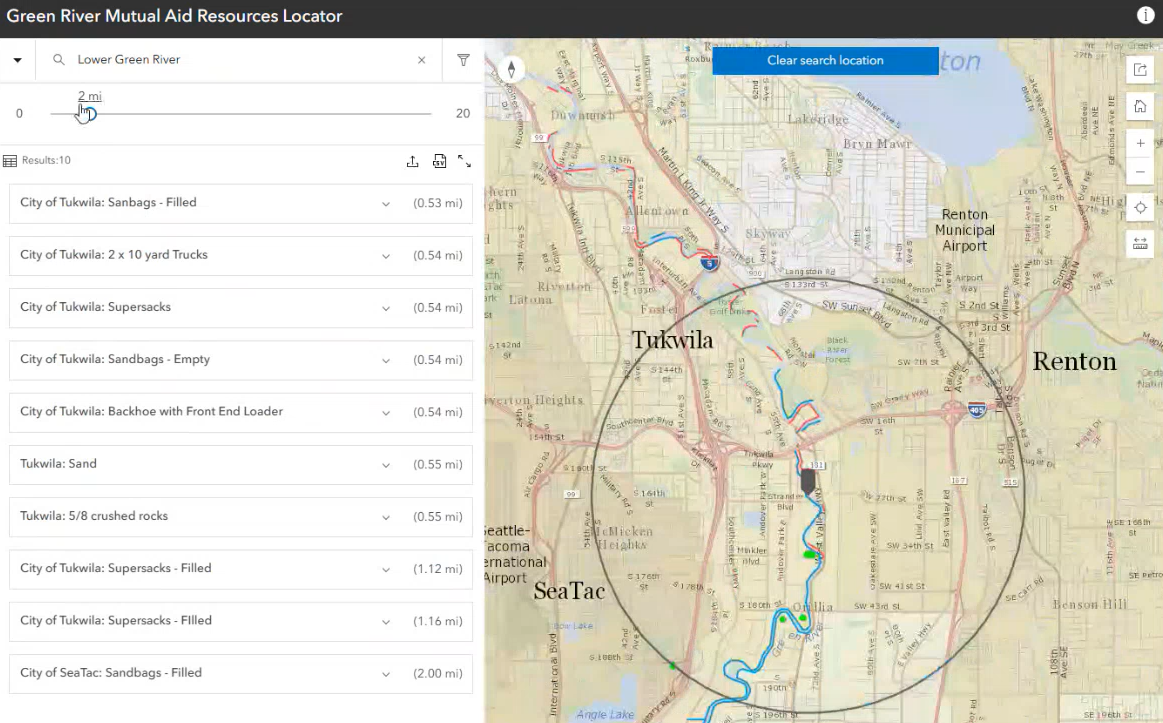This screenshot has width=1163, height=723.
Task: Click the Green River Mutual Aid title
Action: point(174,16)
